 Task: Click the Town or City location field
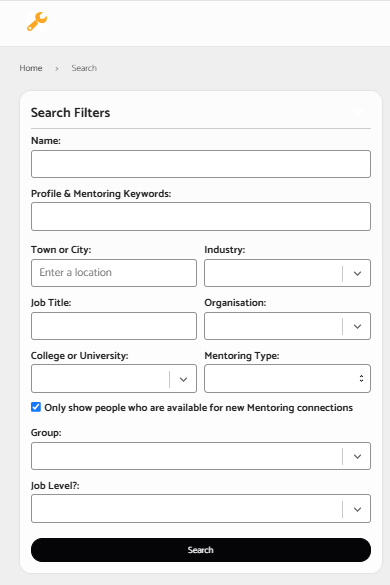point(114,273)
